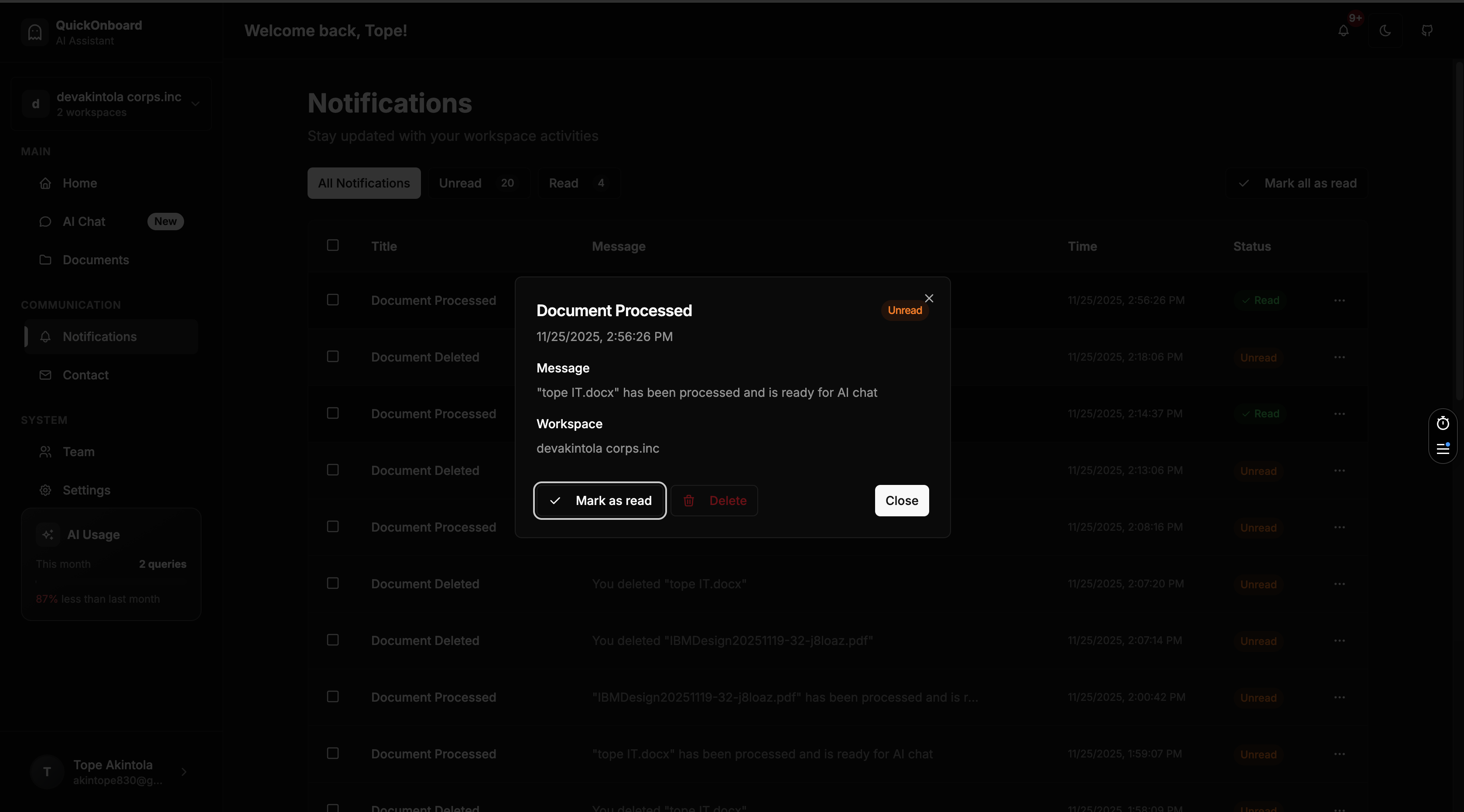The width and height of the screenshot is (1464, 812).
Task: Expand Tope Akintola profile chevron
Action: [184, 771]
